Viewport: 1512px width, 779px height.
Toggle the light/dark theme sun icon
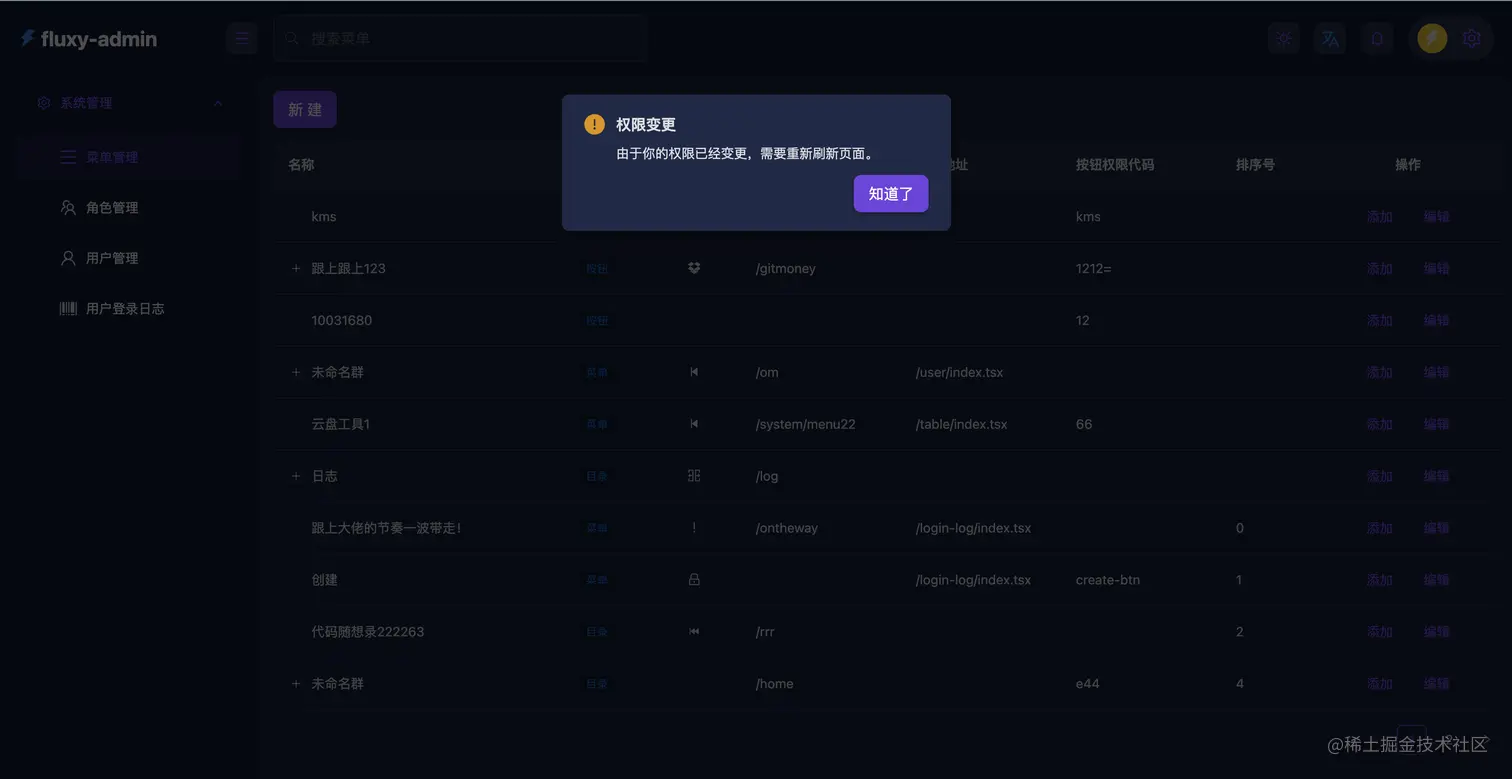coord(1284,39)
